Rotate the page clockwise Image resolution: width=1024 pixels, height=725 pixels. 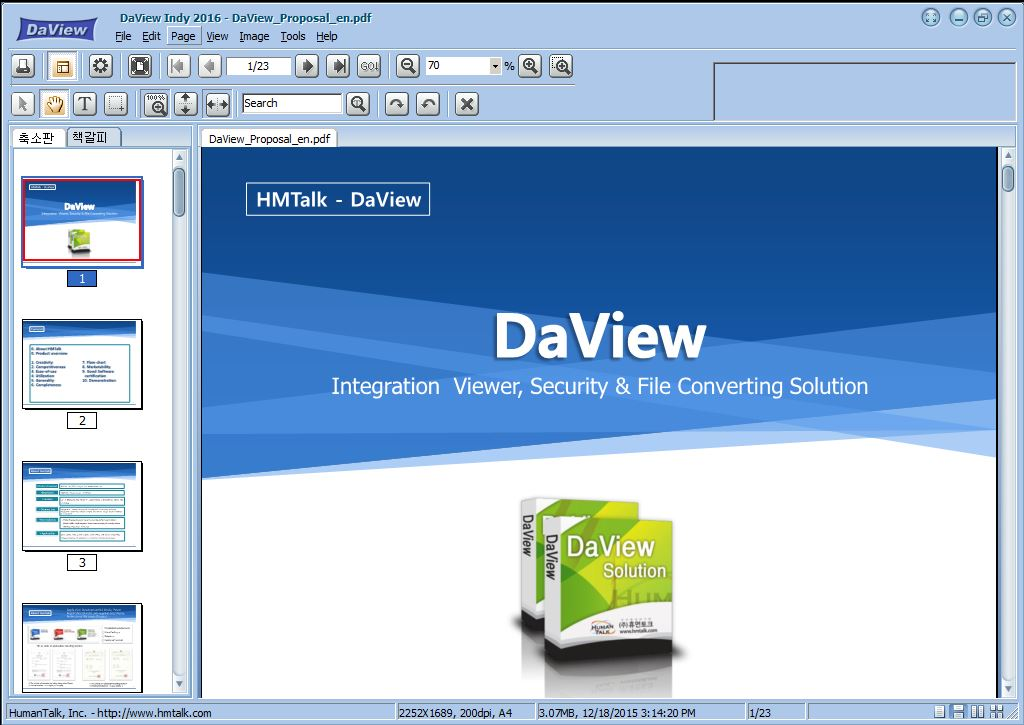point(396,104)
